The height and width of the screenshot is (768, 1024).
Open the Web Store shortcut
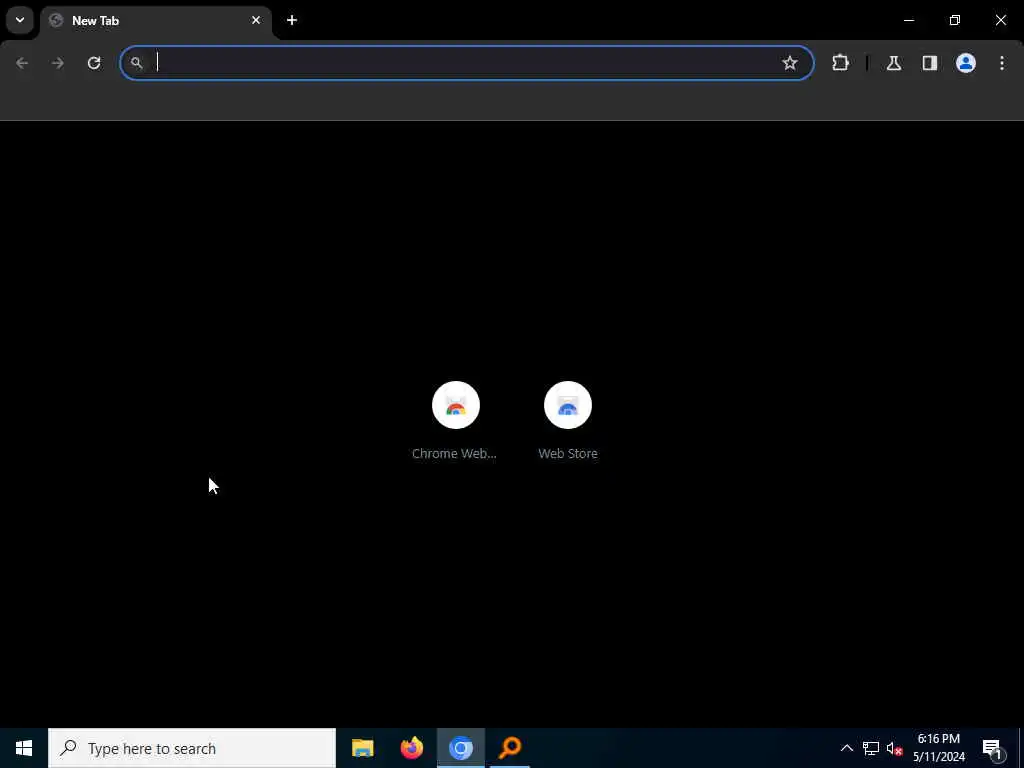pyautogui.click(x=568, y=421)
